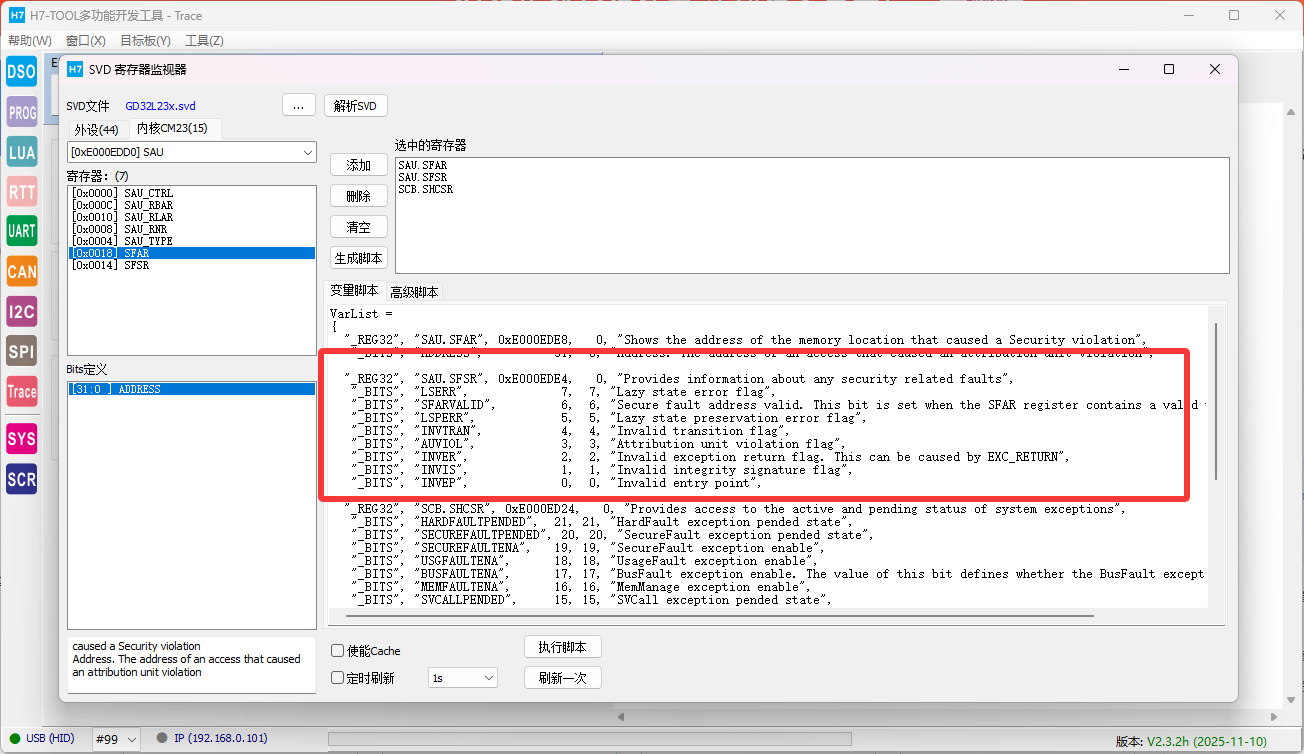Open the UART serial tool
Viewport: 1304px width, 754px height.
(21, 231)
